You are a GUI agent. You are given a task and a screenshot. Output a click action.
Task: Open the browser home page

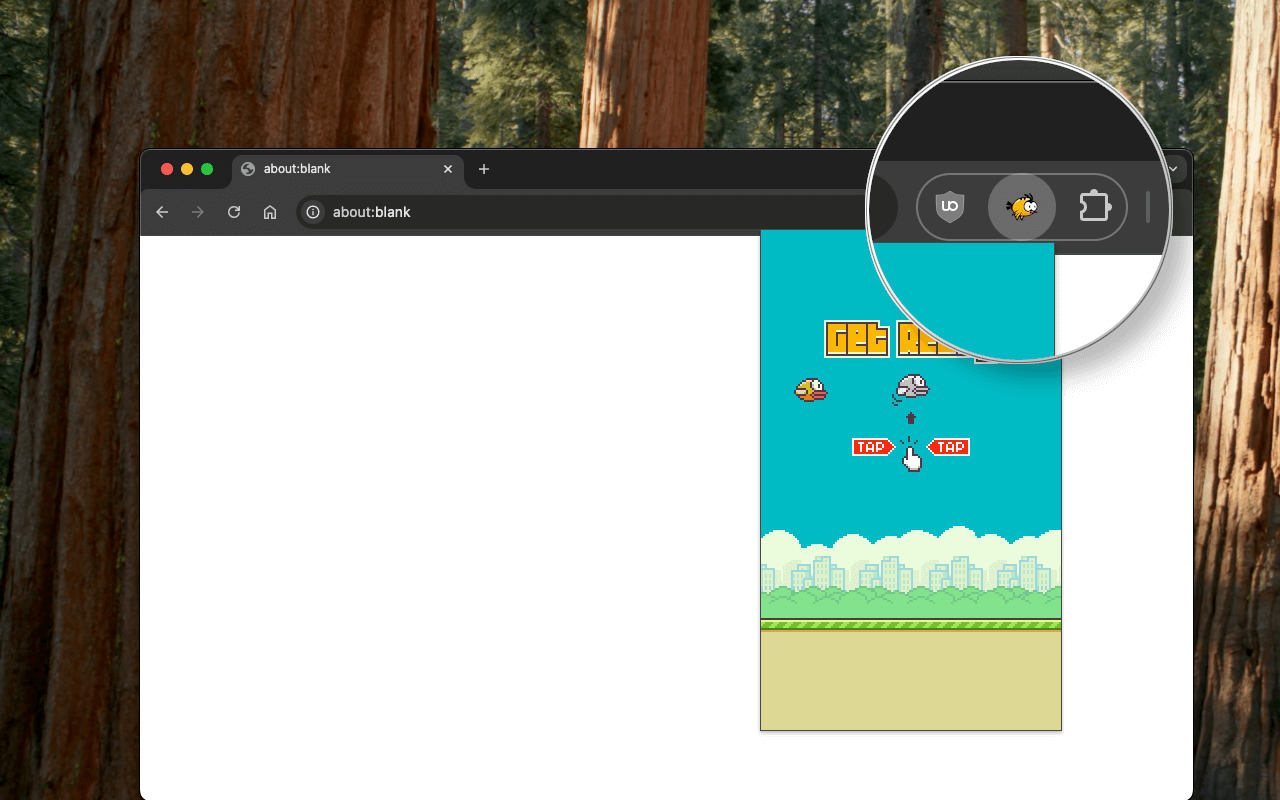(x=270, y=212)
